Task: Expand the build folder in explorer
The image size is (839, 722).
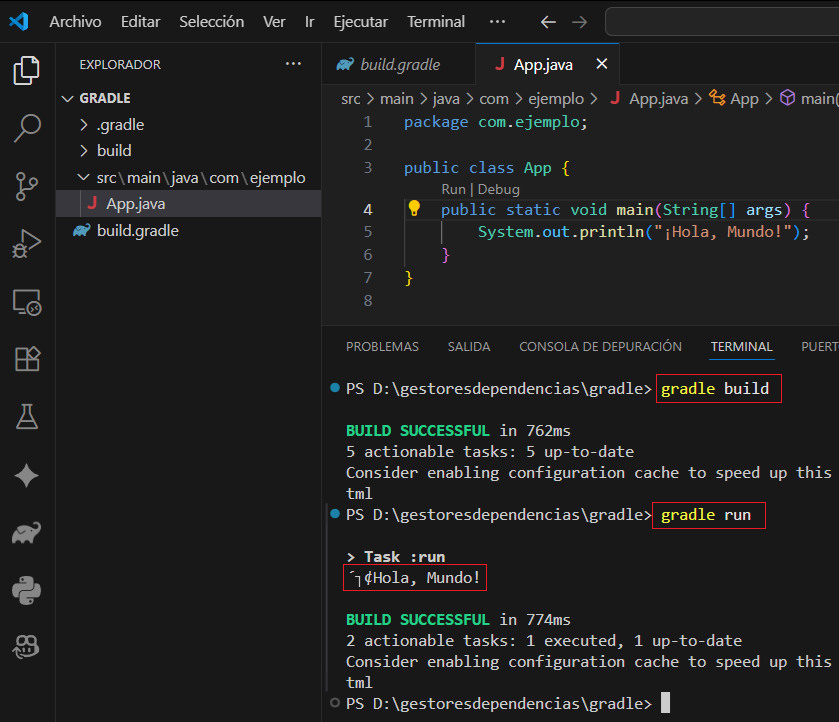Action: (x=113, y=151)
